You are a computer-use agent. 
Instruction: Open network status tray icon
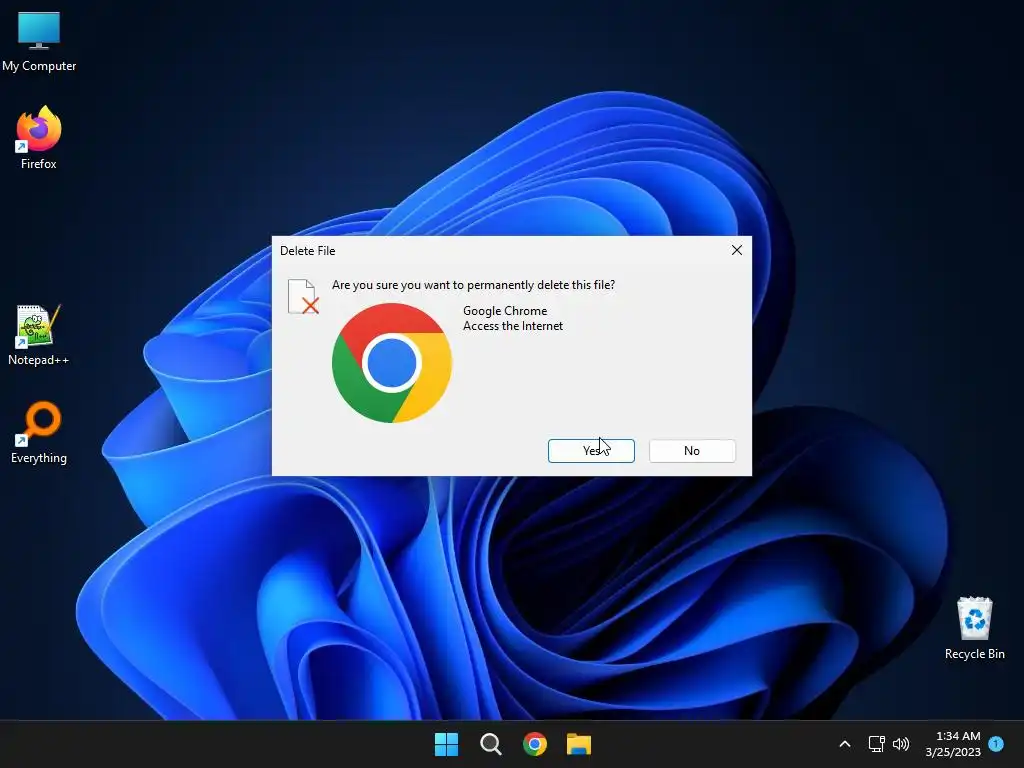tap(876, 744)
